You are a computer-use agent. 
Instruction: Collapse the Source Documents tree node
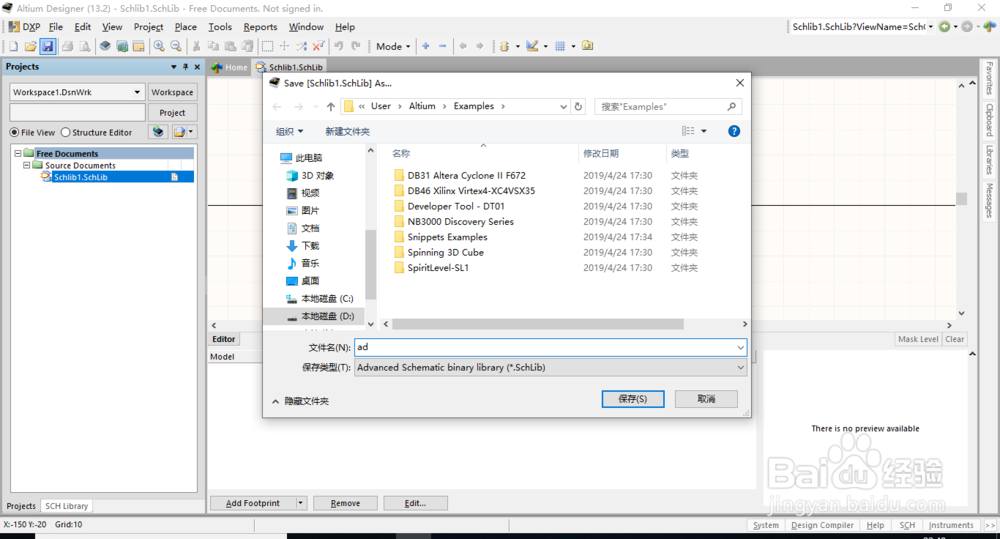tap(27, 165)
